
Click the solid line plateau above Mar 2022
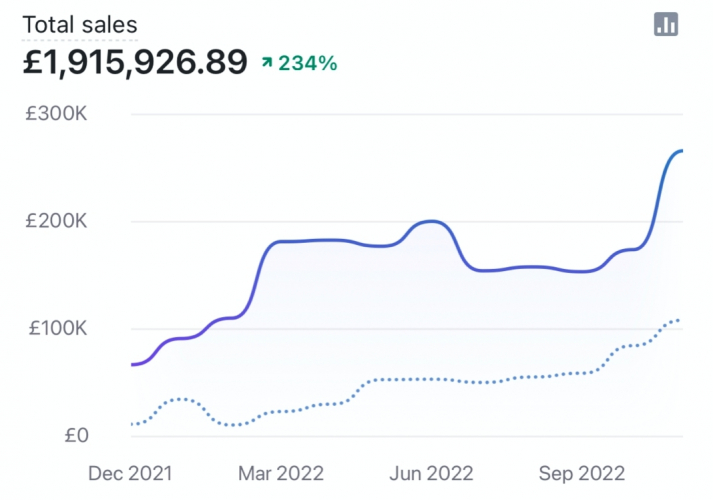(x=310, y=240)
